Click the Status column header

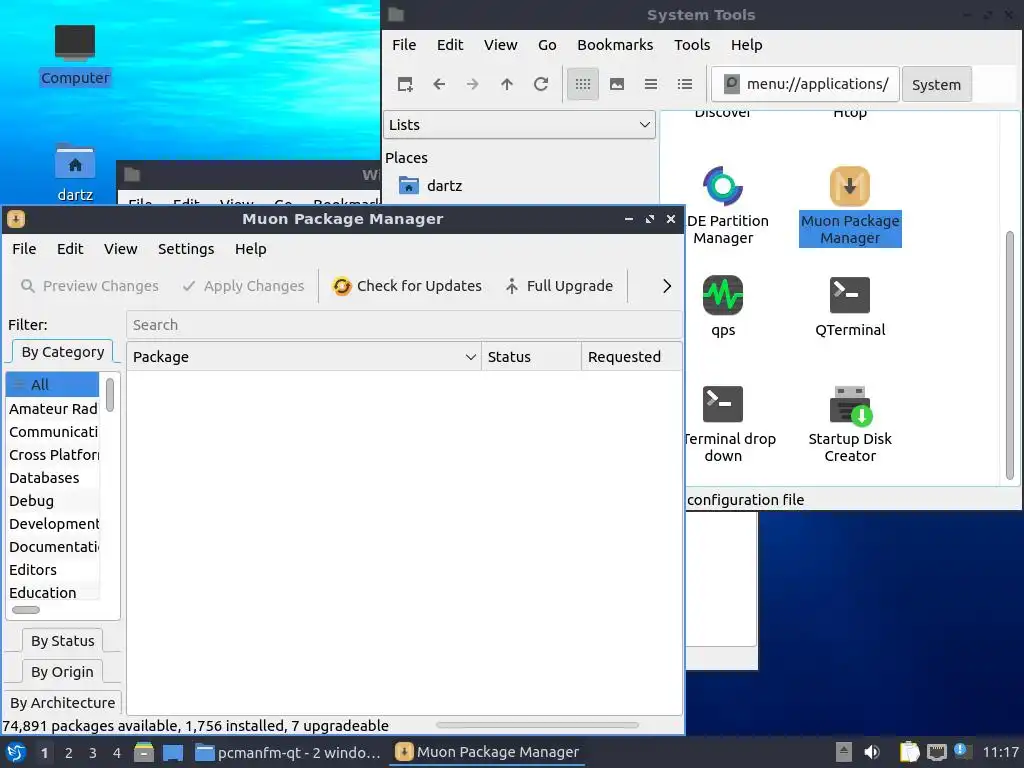[x=532, y=357]
